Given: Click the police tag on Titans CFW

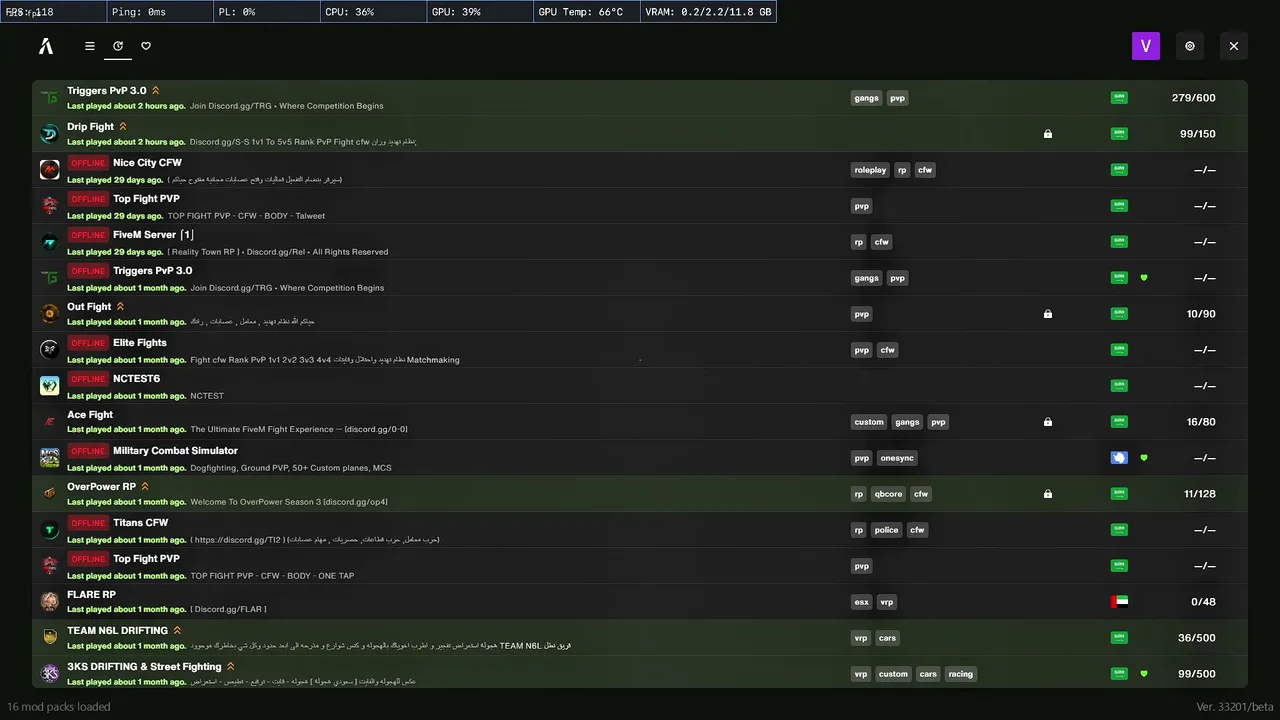Looking at the screenshot, I should point(887,530).
